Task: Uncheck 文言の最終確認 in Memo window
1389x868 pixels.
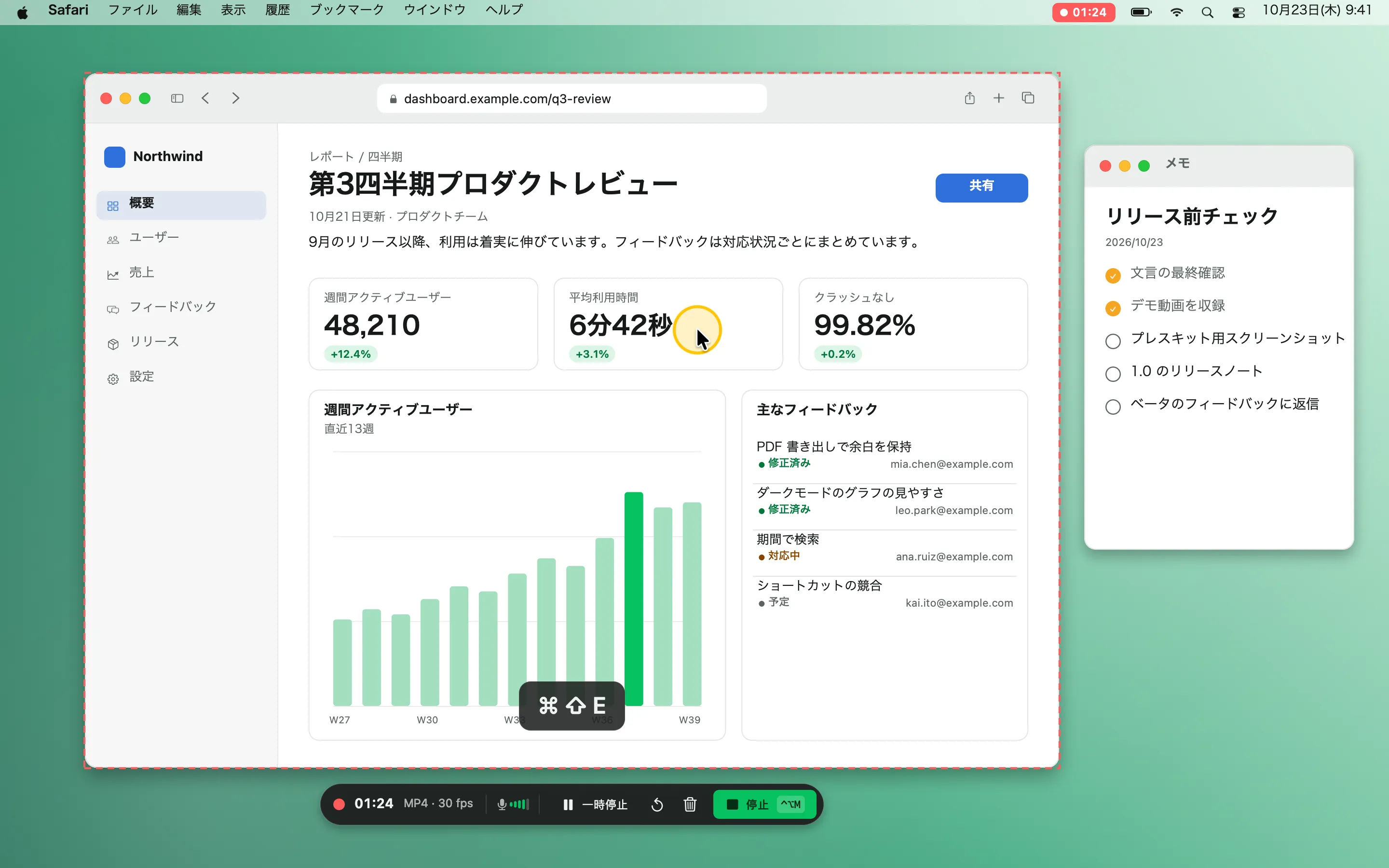Action: [1113, 275]
